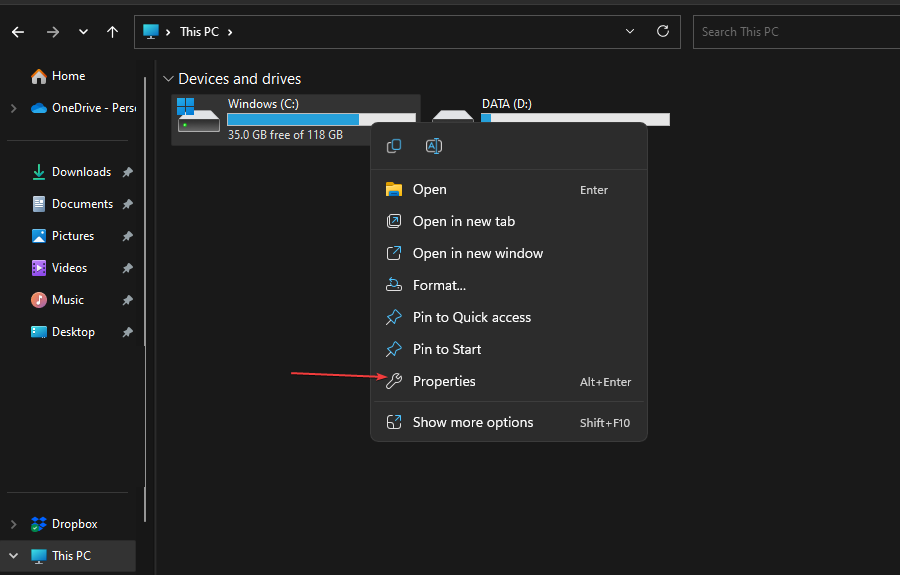Open Home in the sidebar
Image resolution: width=900 pixels, height=575 pixels.
(68, 76)
